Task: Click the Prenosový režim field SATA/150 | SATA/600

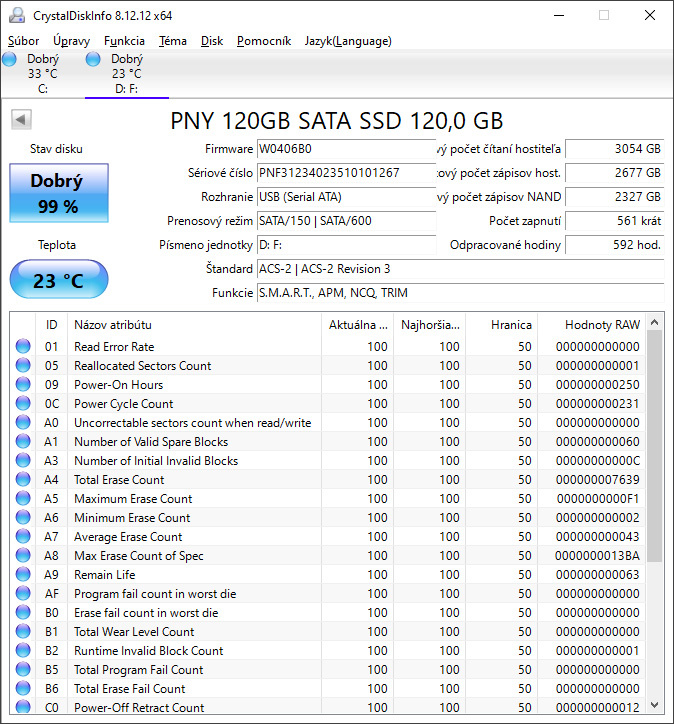Action: click(x=346, y=221)
